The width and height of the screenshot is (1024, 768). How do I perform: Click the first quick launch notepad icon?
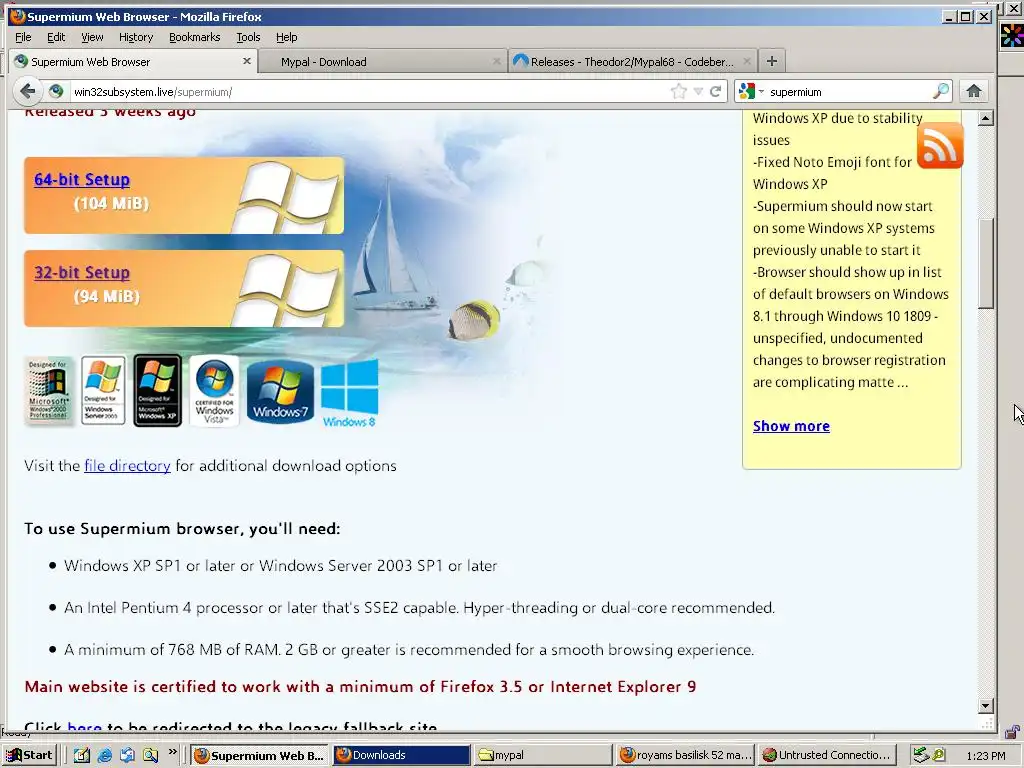click(x=82, y=756)
